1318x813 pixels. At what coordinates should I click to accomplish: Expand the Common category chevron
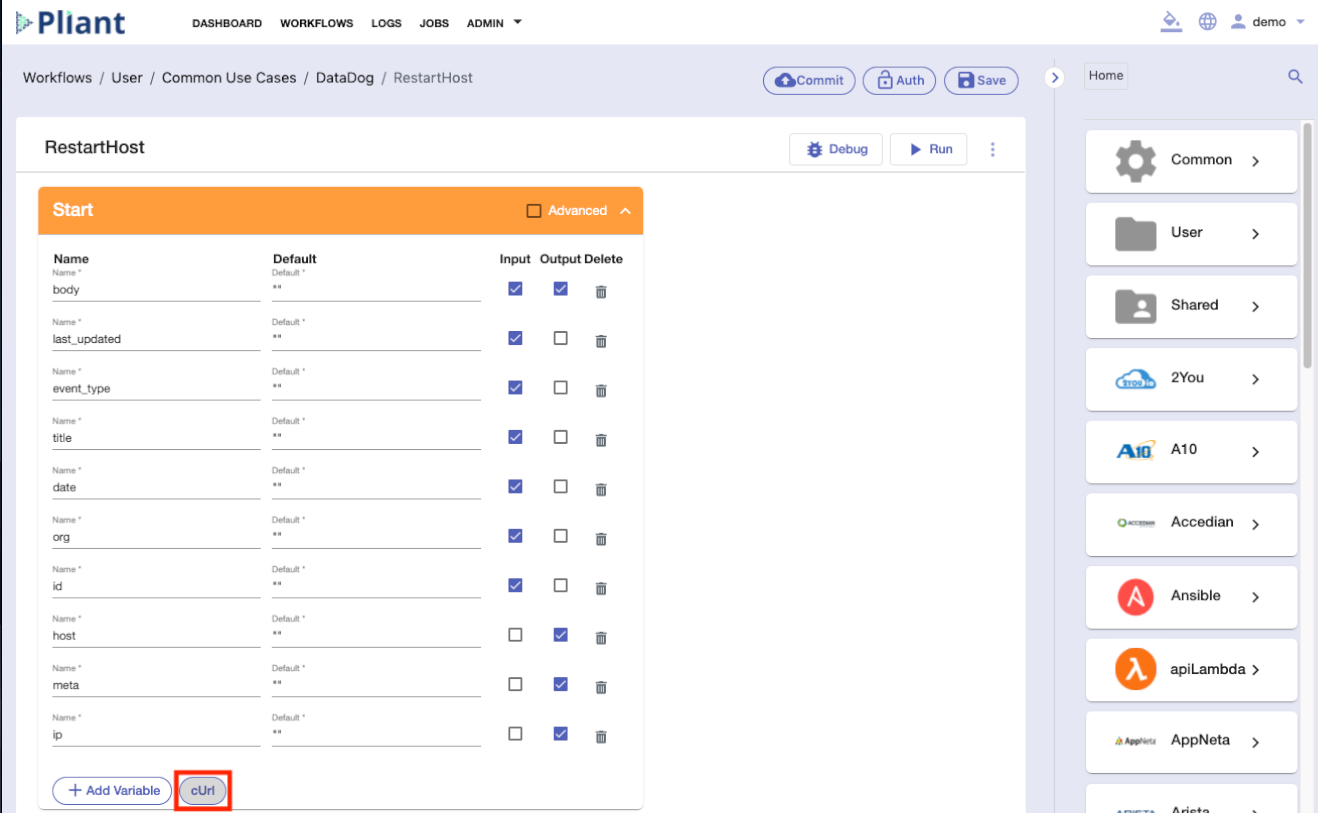[1256, 161]
